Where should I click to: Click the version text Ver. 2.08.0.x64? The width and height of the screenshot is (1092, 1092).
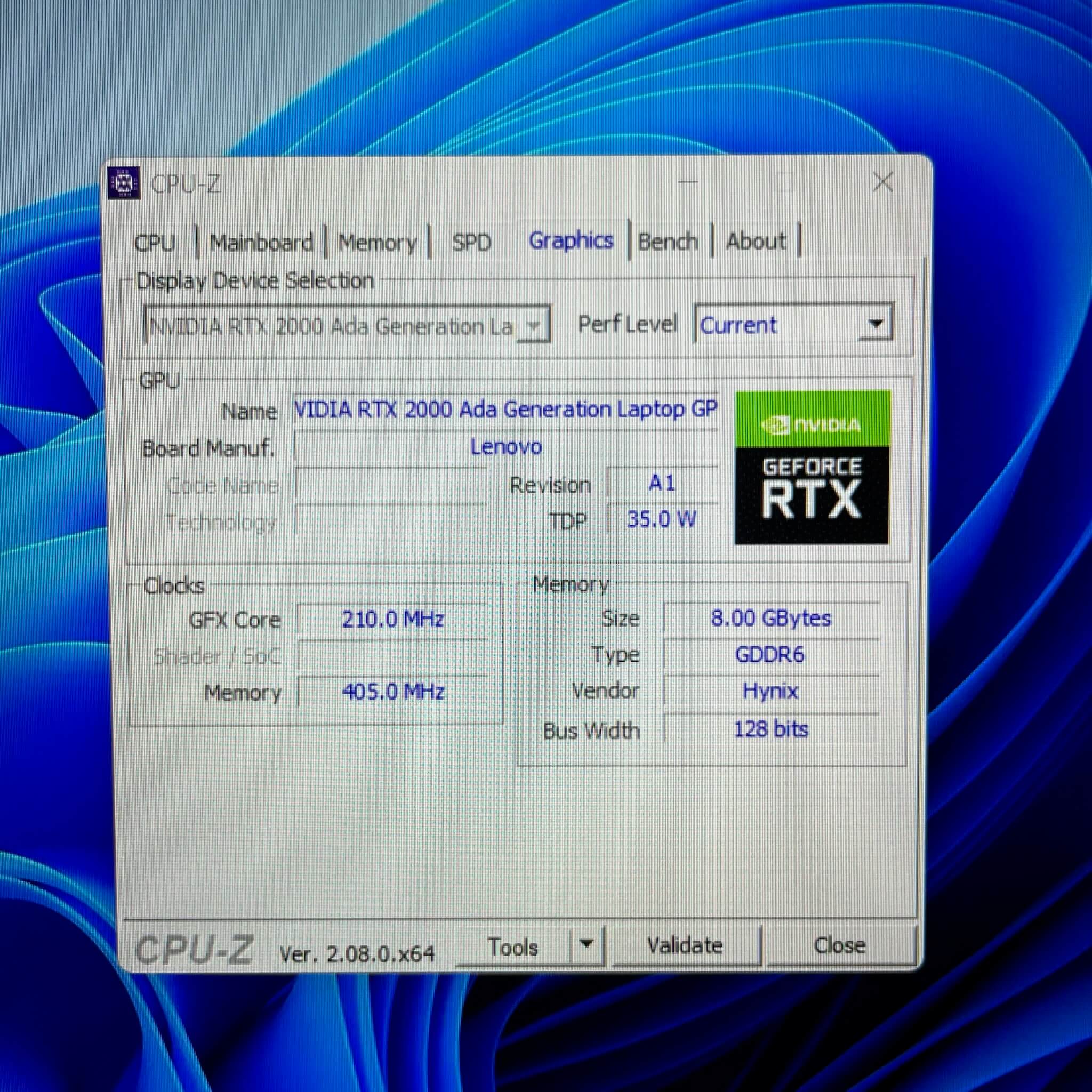click(357, 954)
